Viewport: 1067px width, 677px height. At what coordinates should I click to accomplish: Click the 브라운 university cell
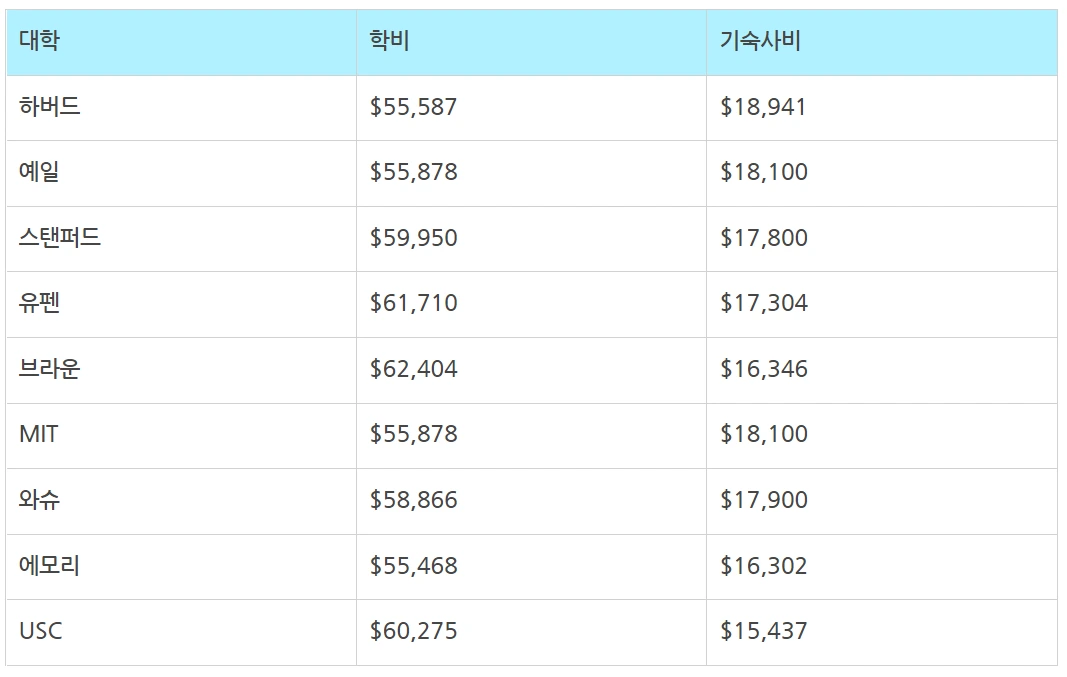tap(49, 369)
